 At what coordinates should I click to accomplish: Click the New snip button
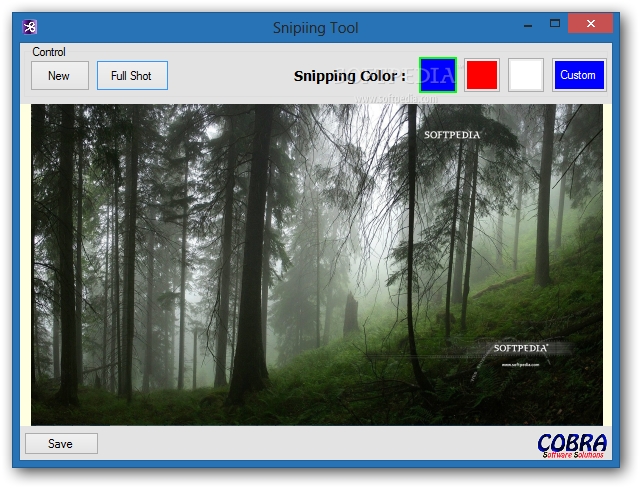pos(60,75)
